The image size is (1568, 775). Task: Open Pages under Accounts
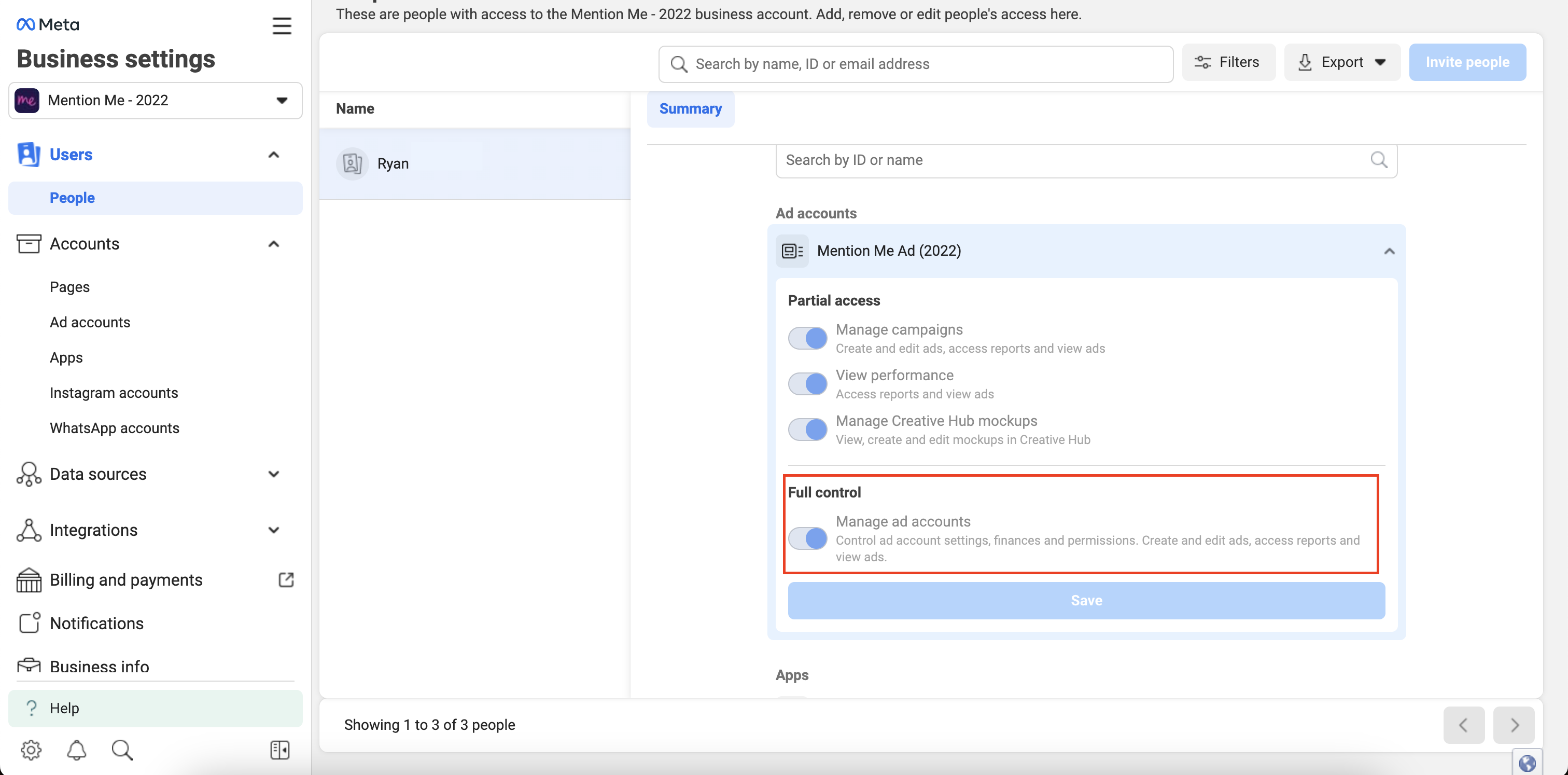(x=69, y=287)
